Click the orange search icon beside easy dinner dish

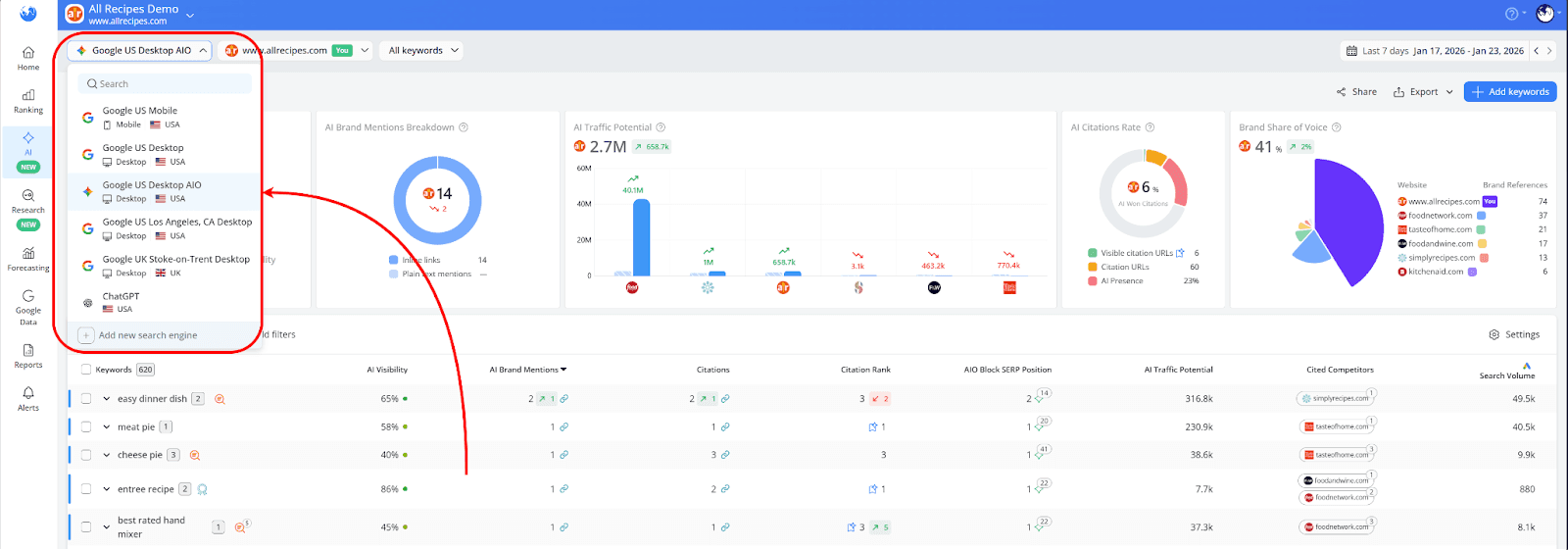click(x=220, y=399)
